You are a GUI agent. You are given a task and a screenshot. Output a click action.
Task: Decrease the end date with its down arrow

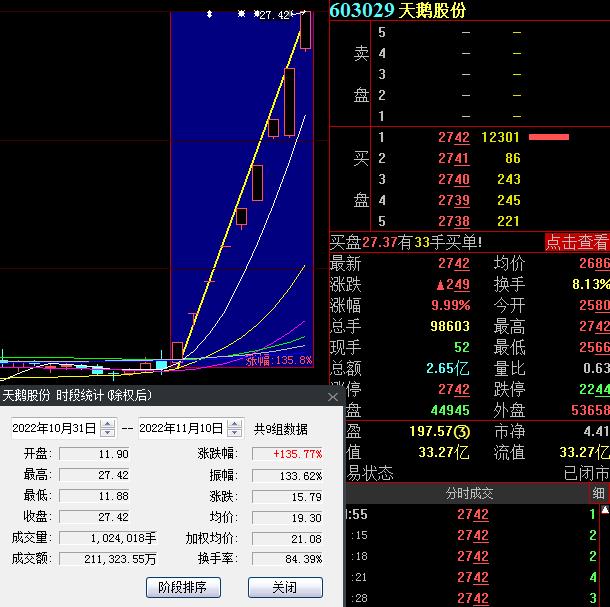pos(234,433)
